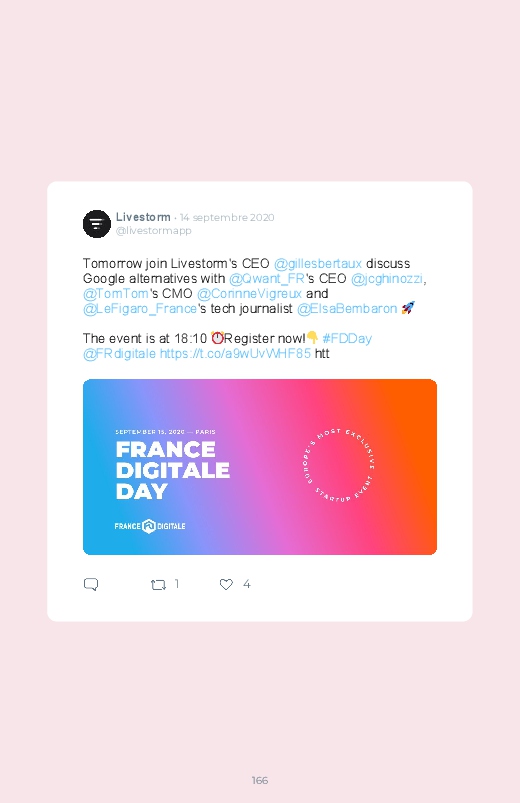520x803 pixels.
Task: Click the Livestorm profile avatar
Action: click(97, 224)
